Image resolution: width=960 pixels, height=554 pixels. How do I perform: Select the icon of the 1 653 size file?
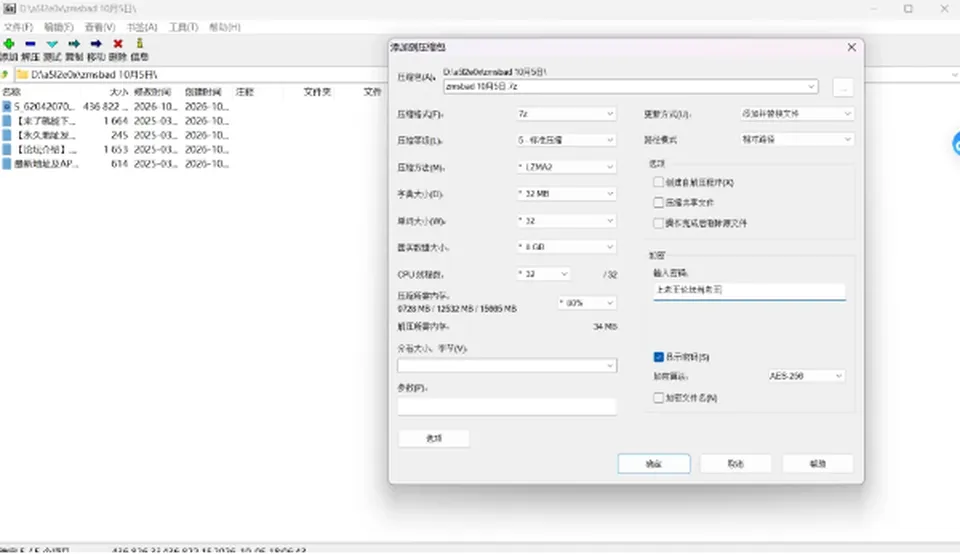7,149
